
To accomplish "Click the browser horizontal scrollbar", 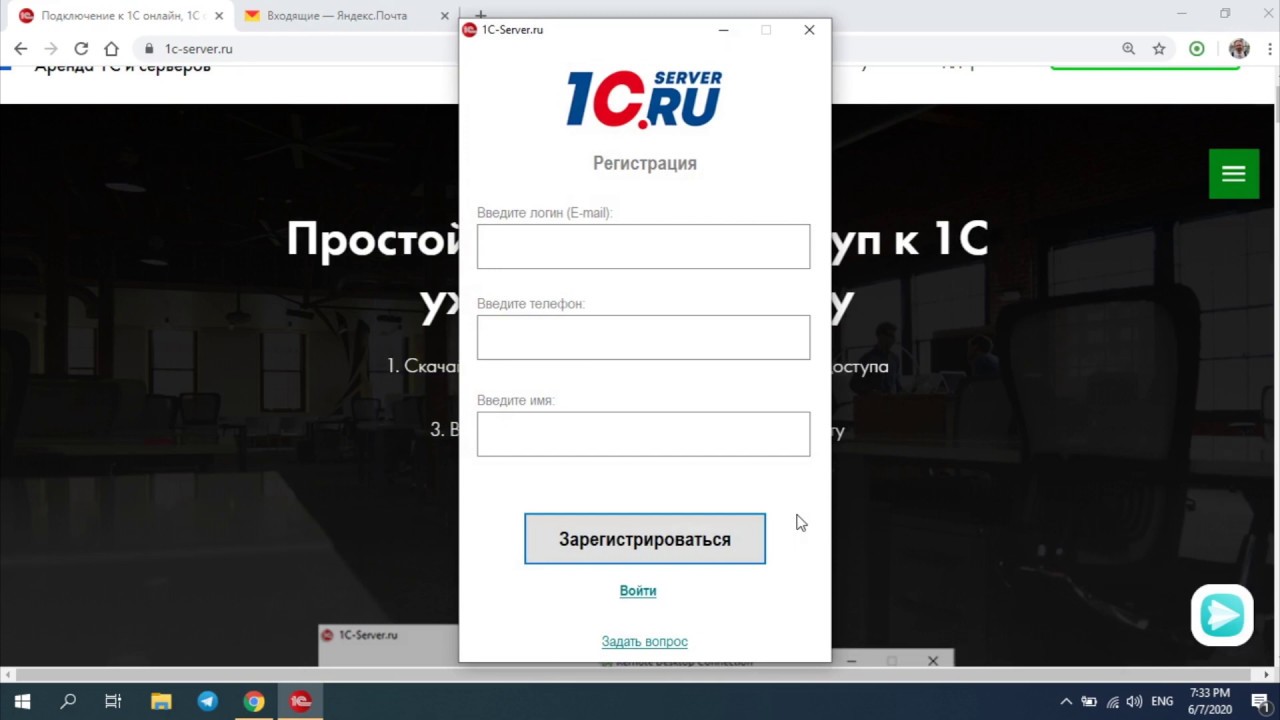I will coord(635,675).
